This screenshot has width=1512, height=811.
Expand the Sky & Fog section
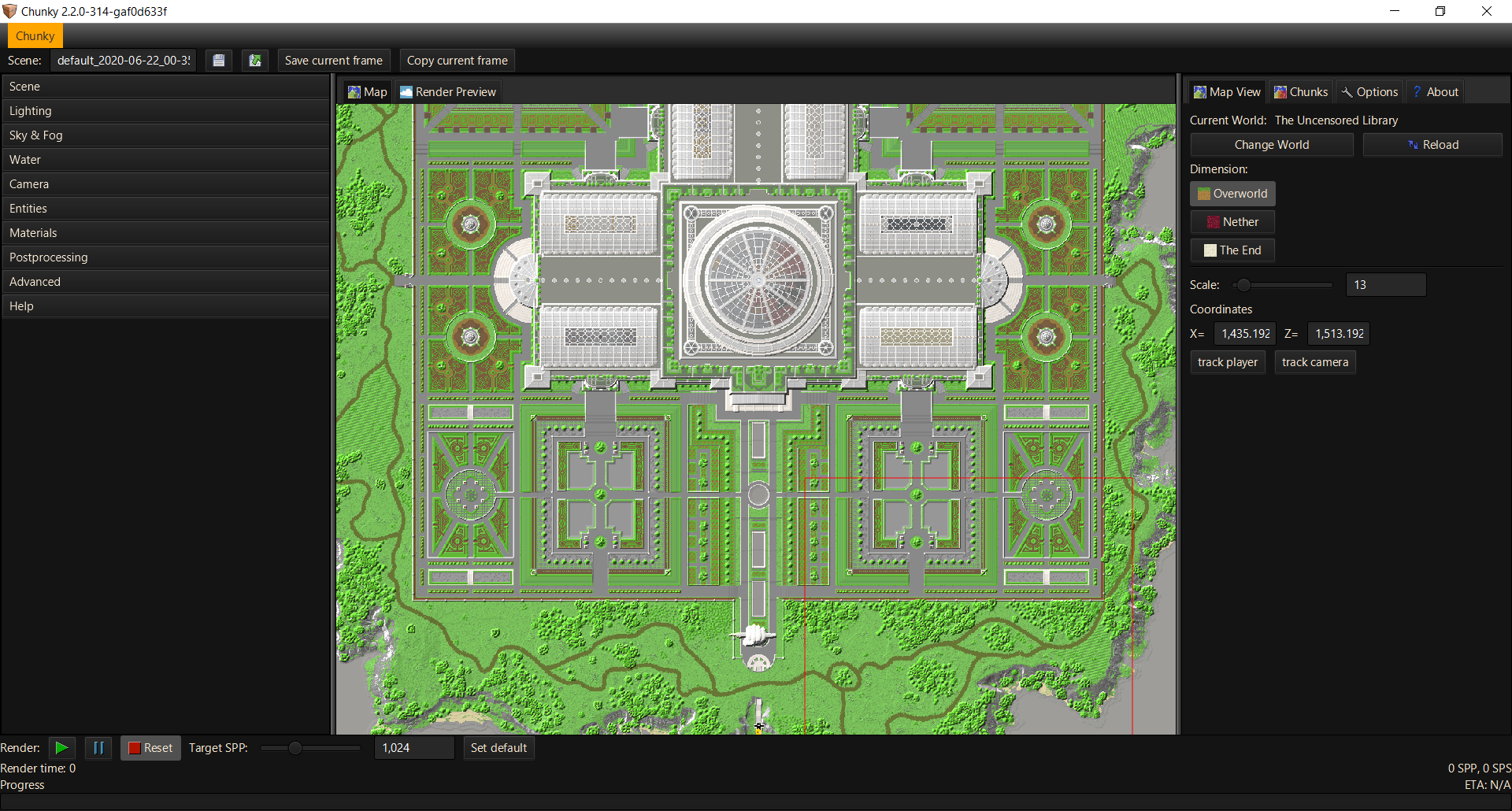165,135
